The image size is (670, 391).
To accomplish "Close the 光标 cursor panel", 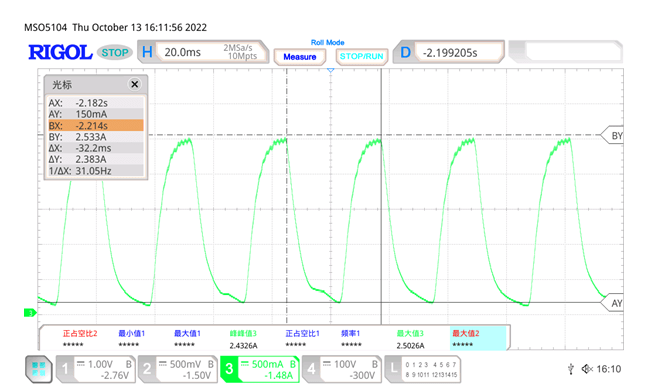I will pyautogui.click(x=134, y=84).
